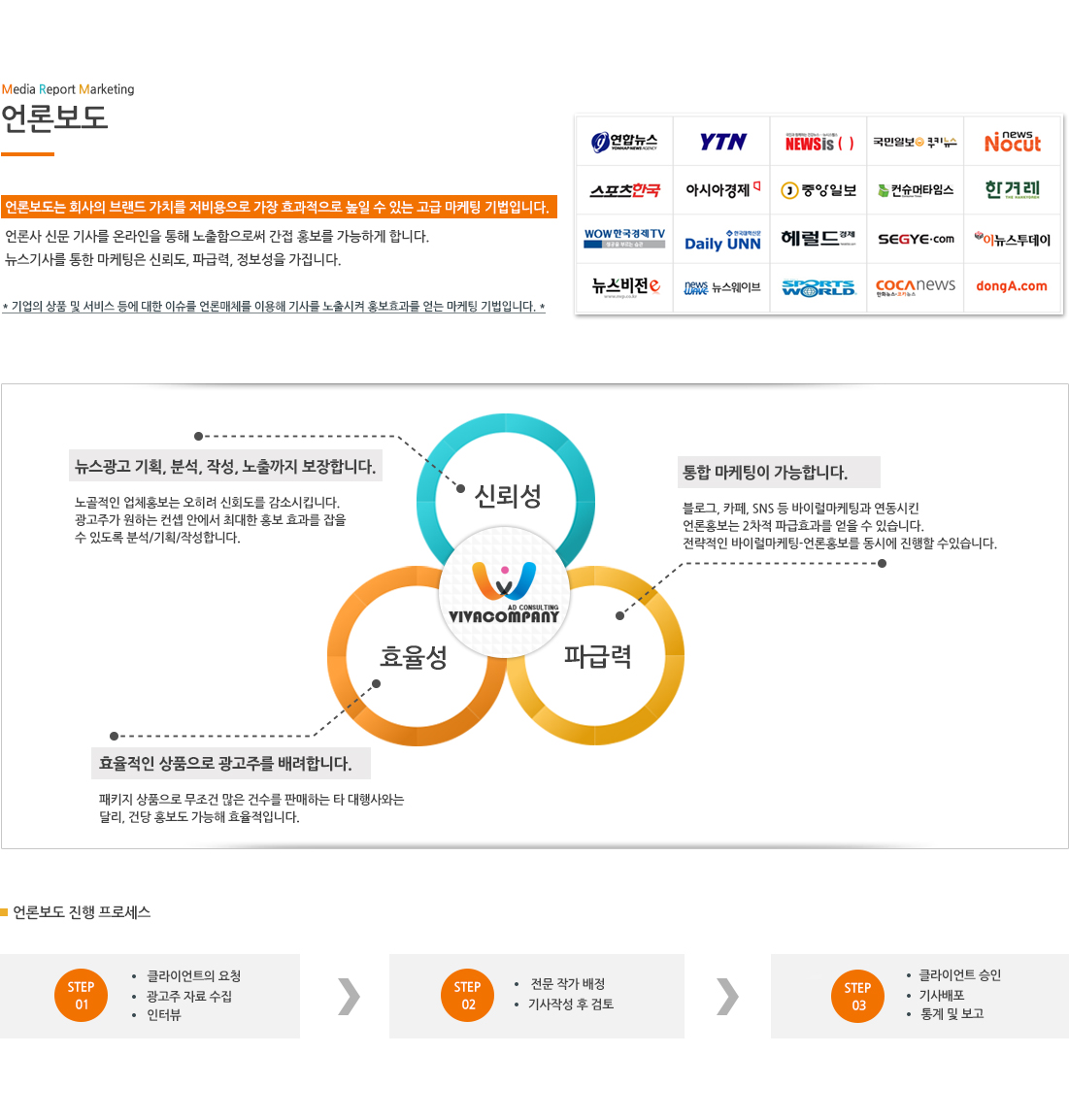Image resolution: width=1069 pixels, height=1120 pixels.
Task: Click the 인터뷰 bullet item
Action: click(x=164, y=1015)
